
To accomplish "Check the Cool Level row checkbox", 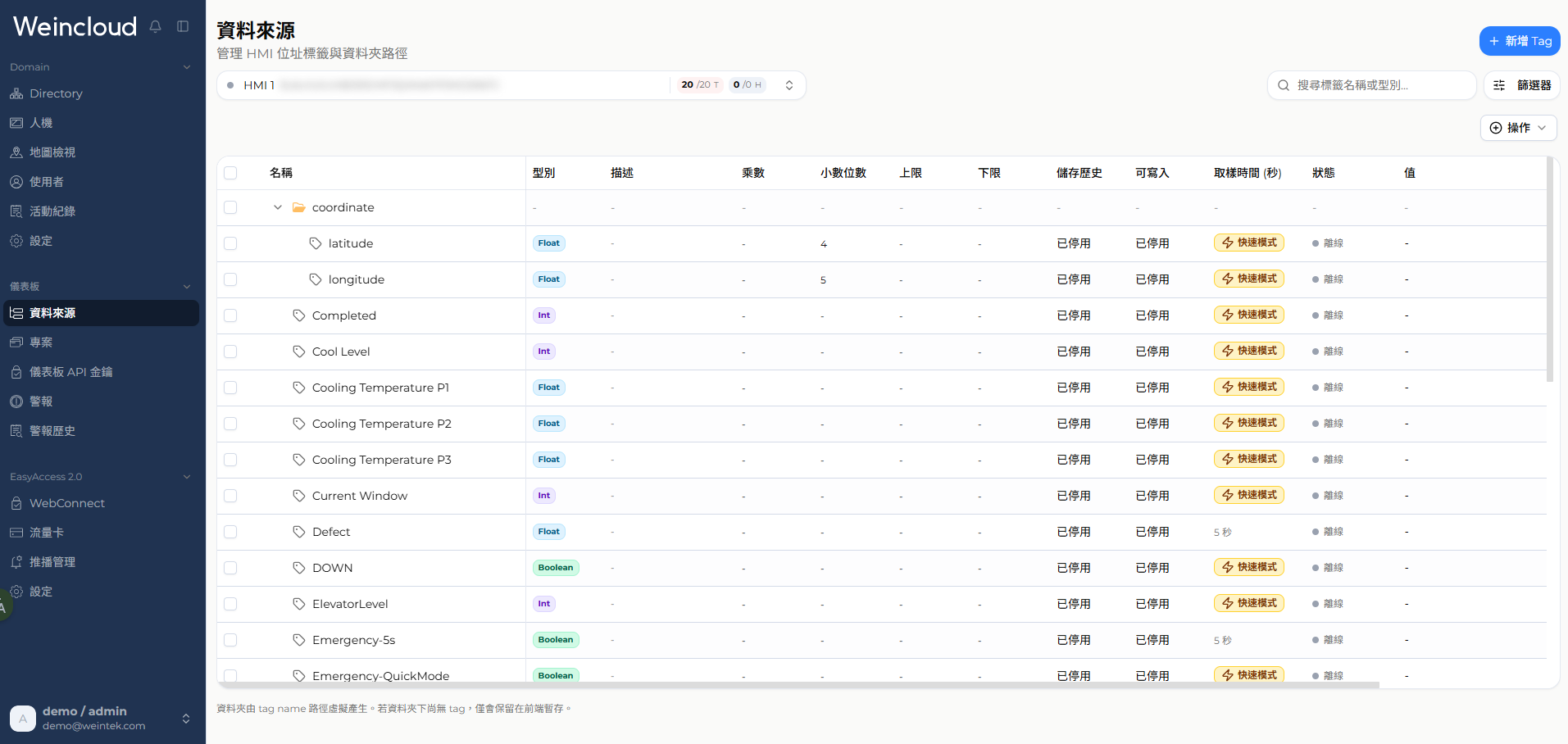I will click(230, 352).
